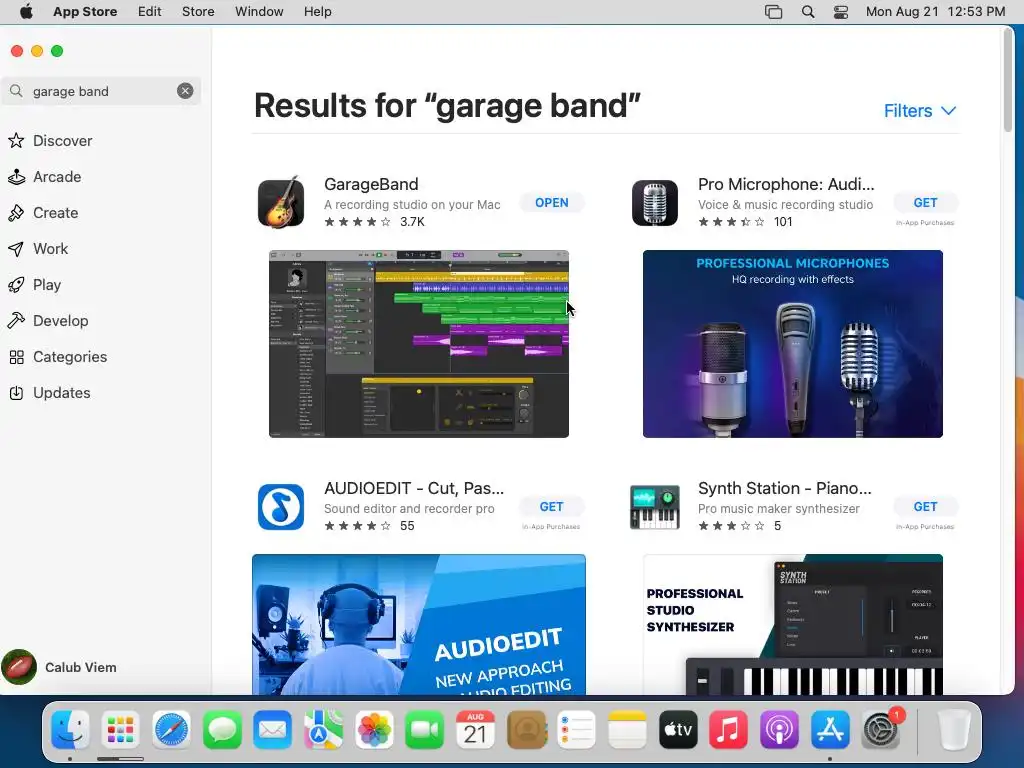
Task: Click the garage band search field
Action: tap(101, 91)
